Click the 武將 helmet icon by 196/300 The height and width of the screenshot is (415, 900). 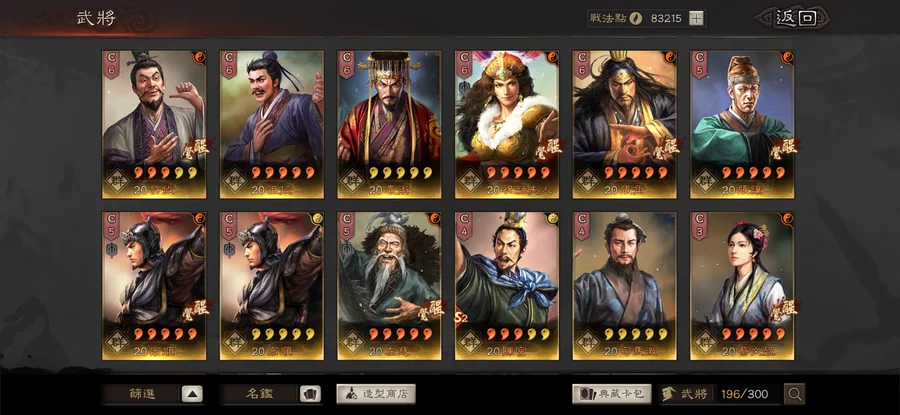click(668, 394)
